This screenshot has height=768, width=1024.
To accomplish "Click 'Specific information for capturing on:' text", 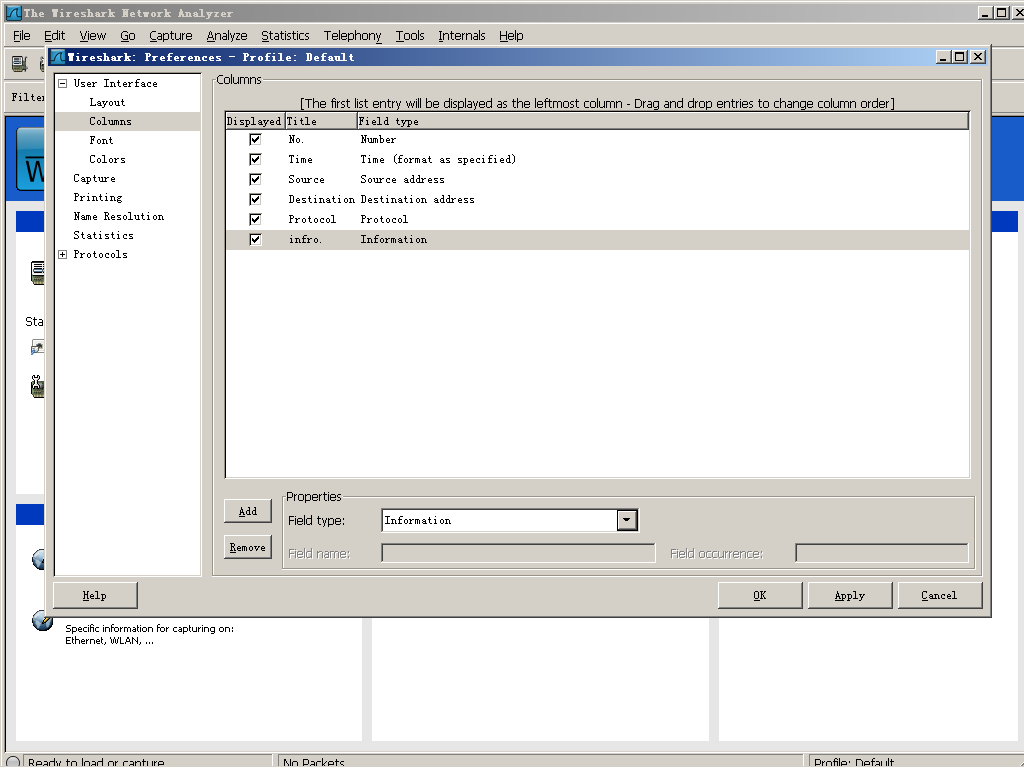I will (150, 628).
